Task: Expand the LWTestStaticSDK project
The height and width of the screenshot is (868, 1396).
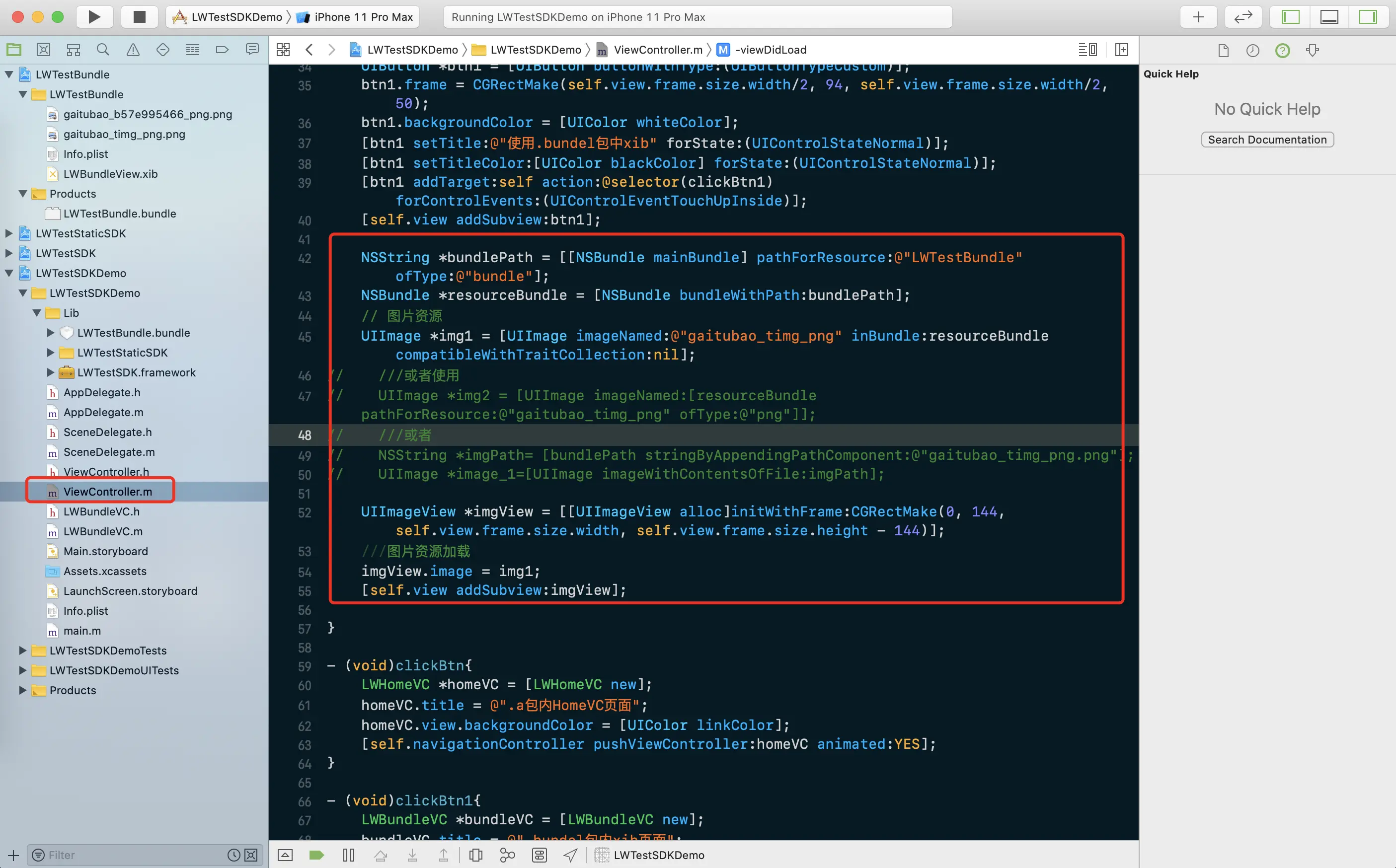Action: pos(9,234)
